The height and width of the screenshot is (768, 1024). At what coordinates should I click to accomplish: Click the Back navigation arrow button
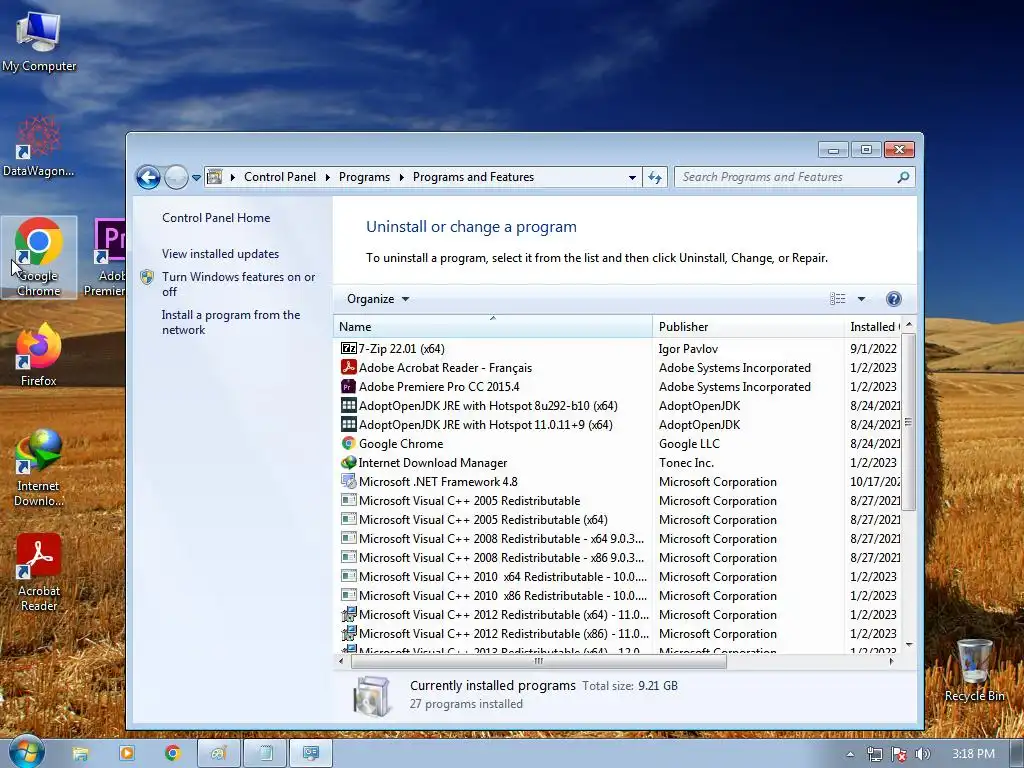148,177
